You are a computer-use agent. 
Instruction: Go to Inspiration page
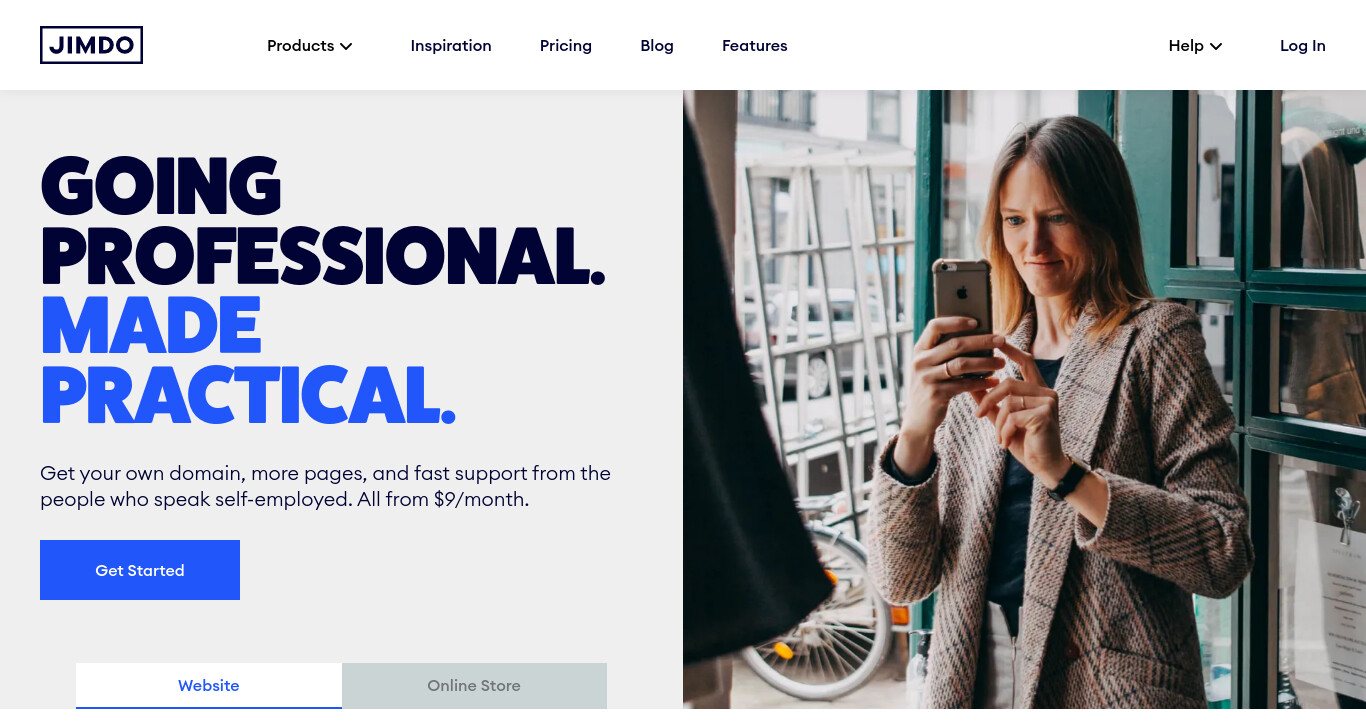pos(451,46)
